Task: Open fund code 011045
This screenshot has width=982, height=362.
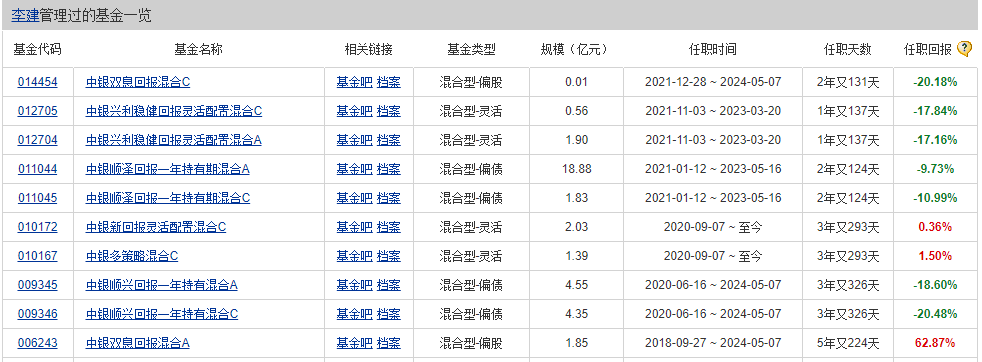Action: click(x=38, y=198)
